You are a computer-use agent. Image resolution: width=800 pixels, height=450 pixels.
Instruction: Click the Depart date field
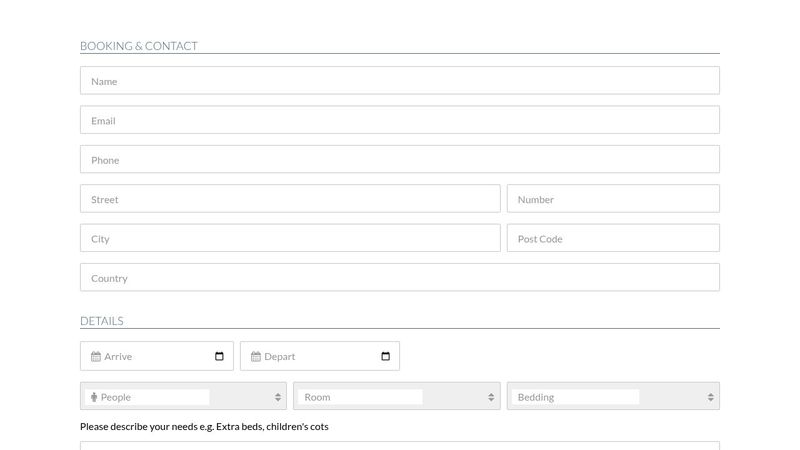click(320, 356)
